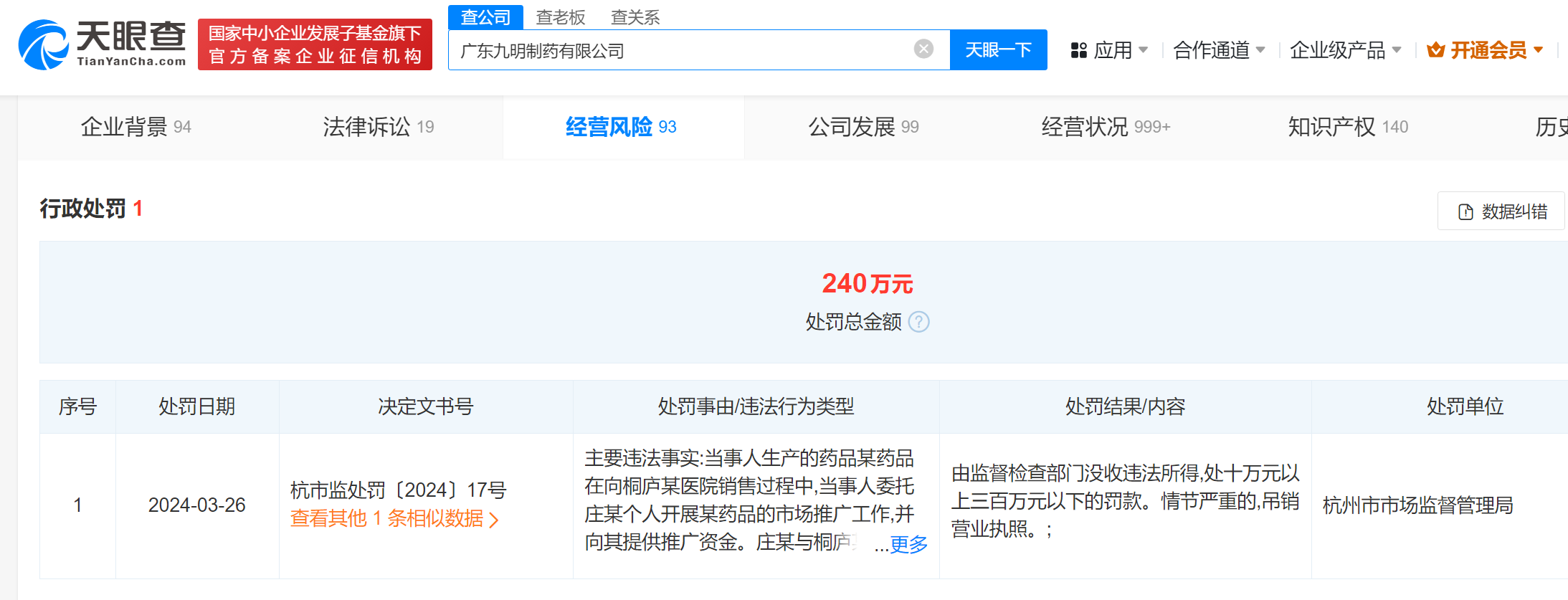Image resolution: width=1568 pixels, height=600 pixels.
Task: Open the 法律诉讼 tab
Action: pos(378,127)
